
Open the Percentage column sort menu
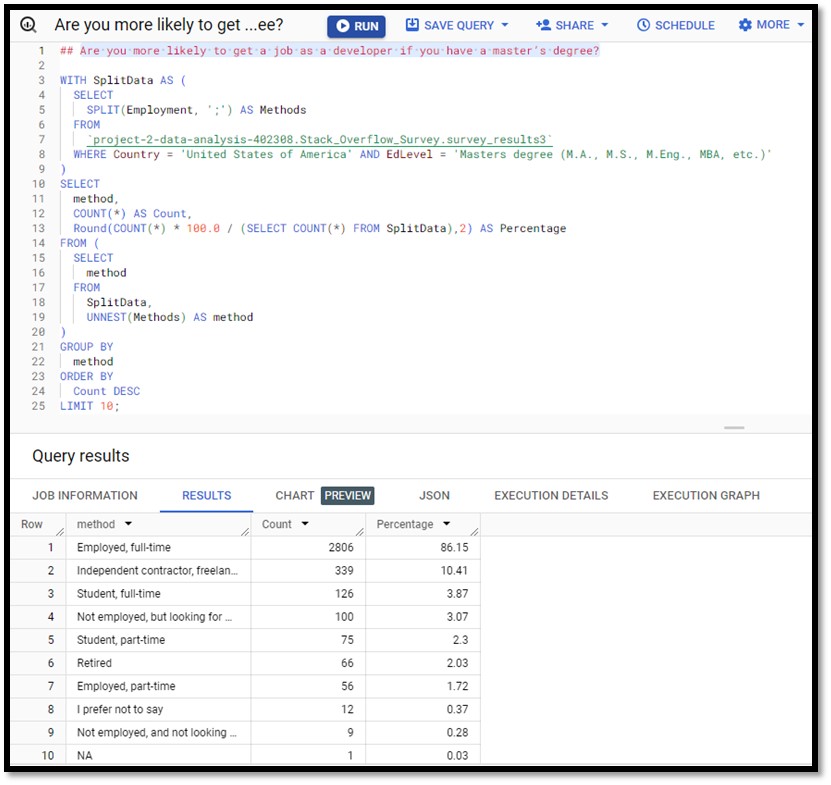446,524
